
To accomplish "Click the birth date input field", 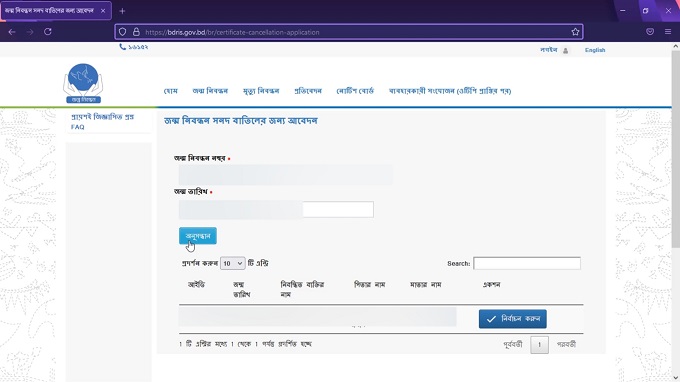I will coord(276,209).
